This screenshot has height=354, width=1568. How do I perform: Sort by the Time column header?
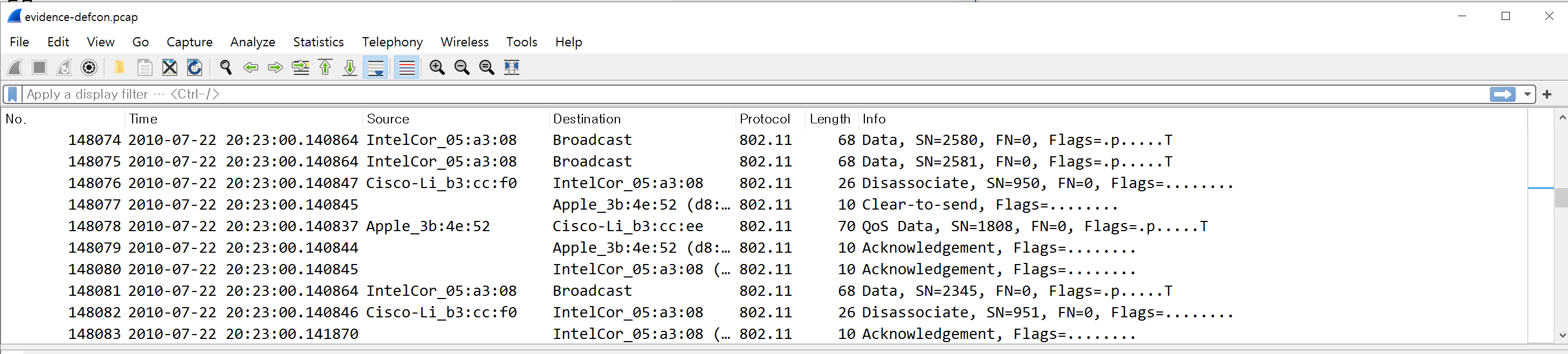[244, 119]
